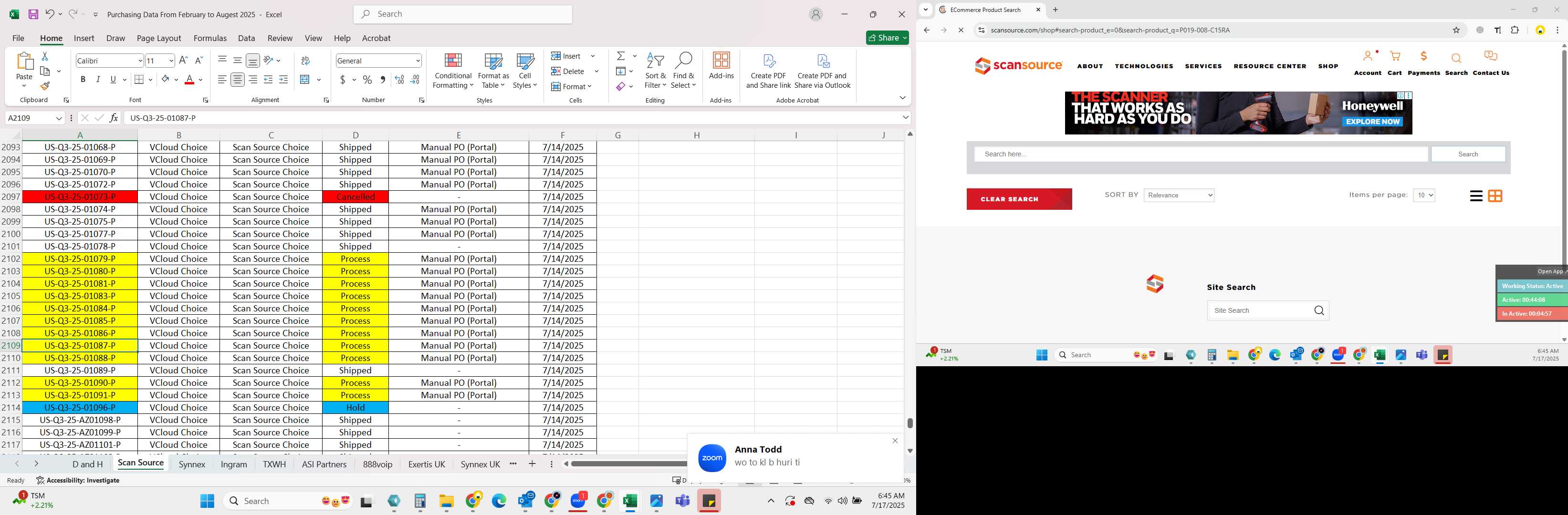
Task: Click the Copy icon in Clipboard group
Action: pyautogui.click(x=45, y=71)
